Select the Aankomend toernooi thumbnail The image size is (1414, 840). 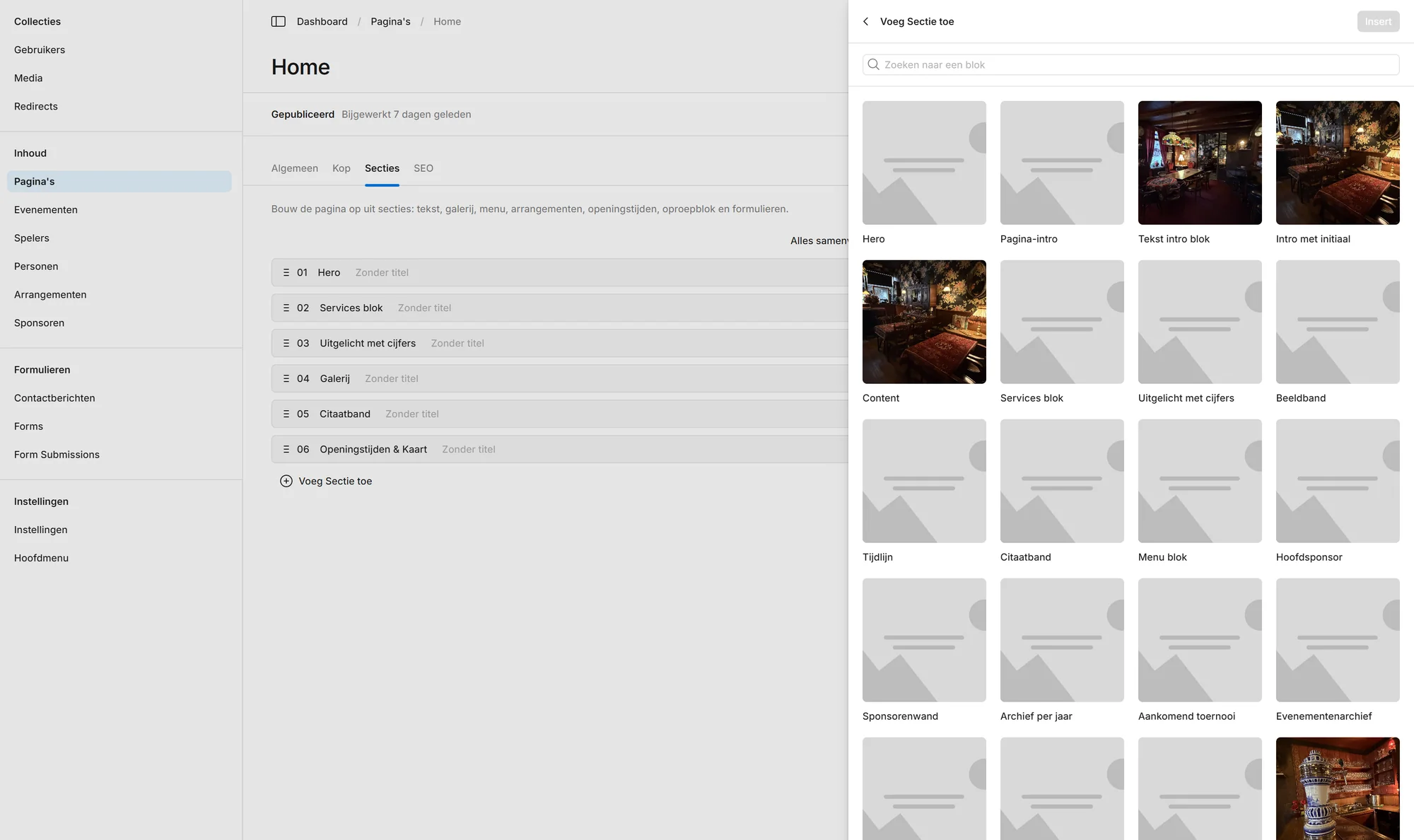click(1200, 640)
